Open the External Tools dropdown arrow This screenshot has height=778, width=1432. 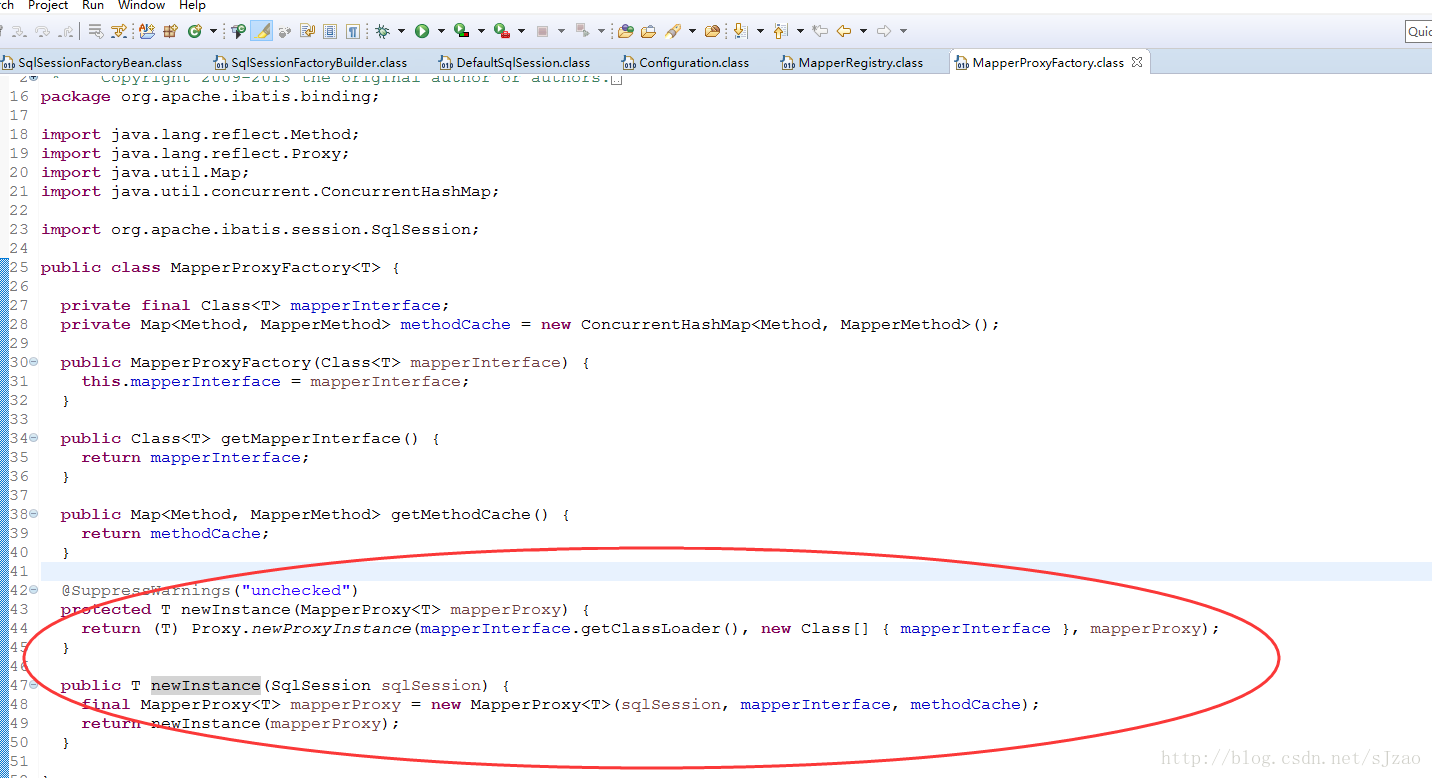click(521, 31)
